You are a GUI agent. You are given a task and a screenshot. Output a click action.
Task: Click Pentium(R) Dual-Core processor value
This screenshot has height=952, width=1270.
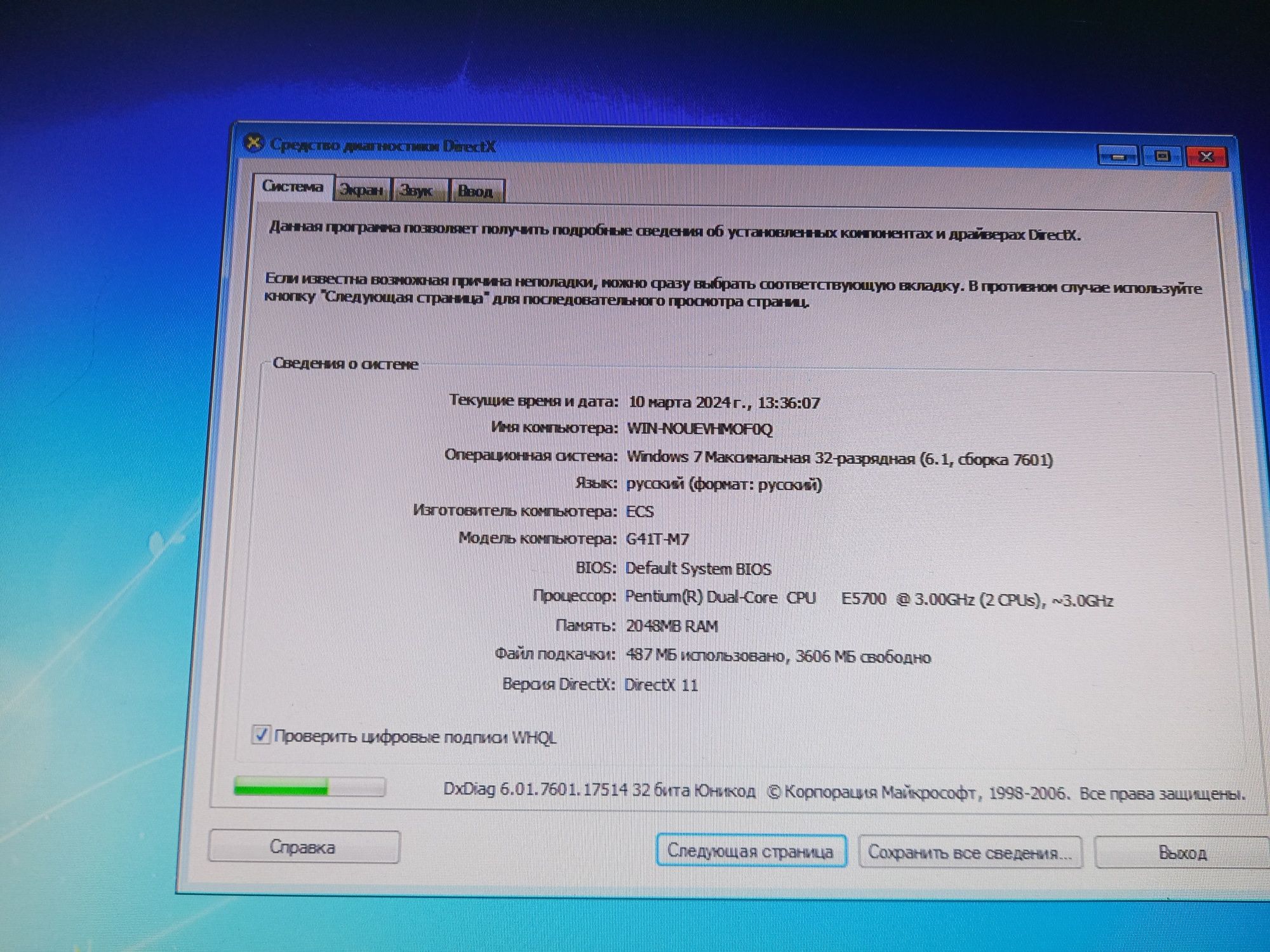point(869,598)
